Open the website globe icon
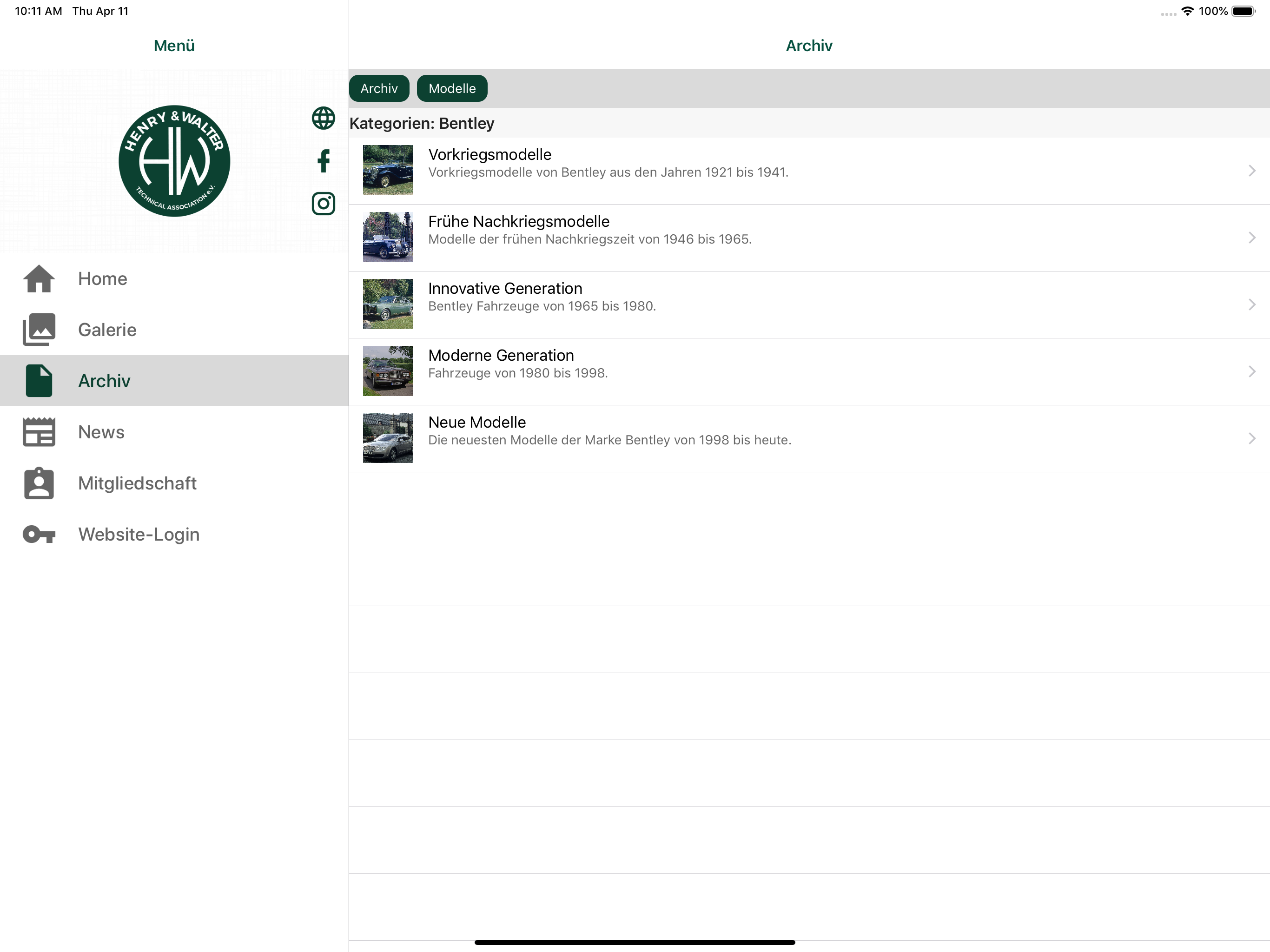 (323, 118)
